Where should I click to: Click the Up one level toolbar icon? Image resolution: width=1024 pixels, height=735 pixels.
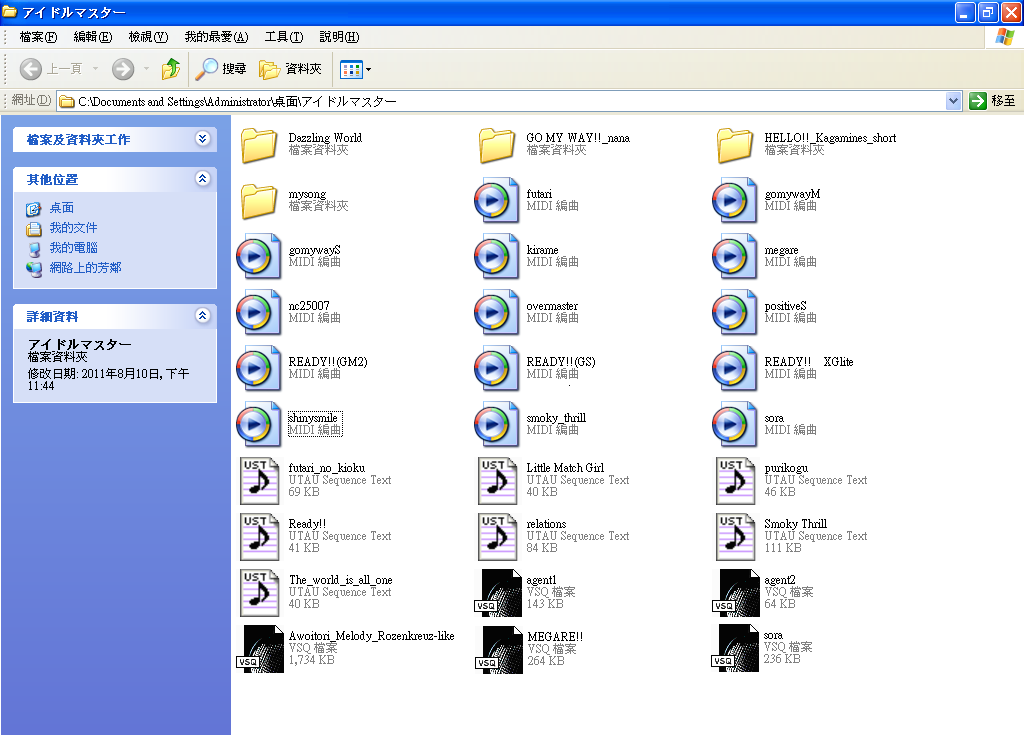coord(171,69)
